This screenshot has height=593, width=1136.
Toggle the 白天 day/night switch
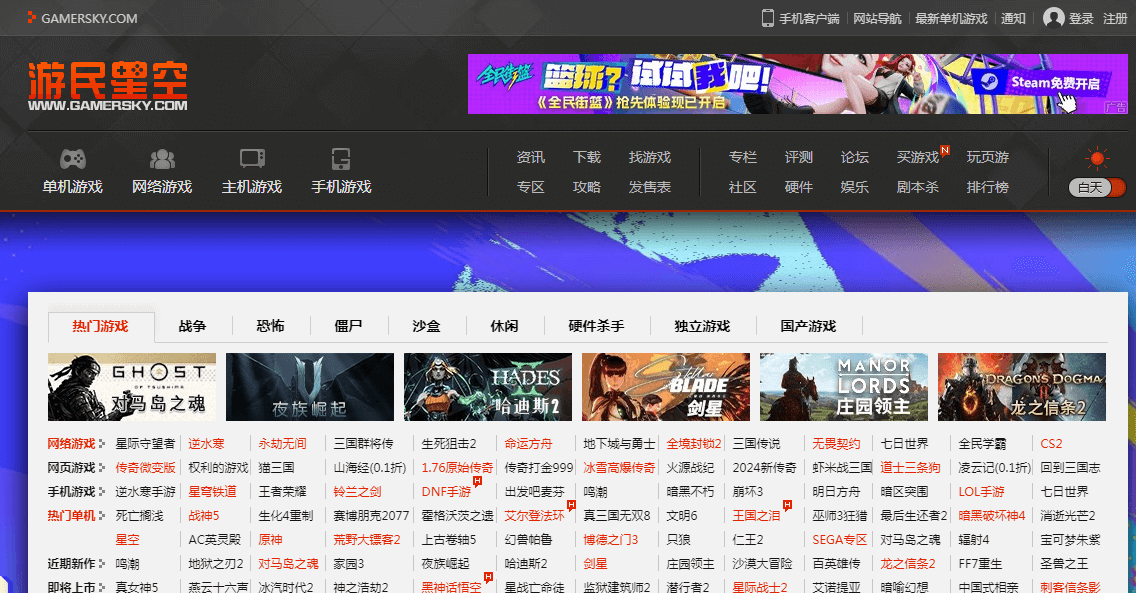(x=1097, y=188)
